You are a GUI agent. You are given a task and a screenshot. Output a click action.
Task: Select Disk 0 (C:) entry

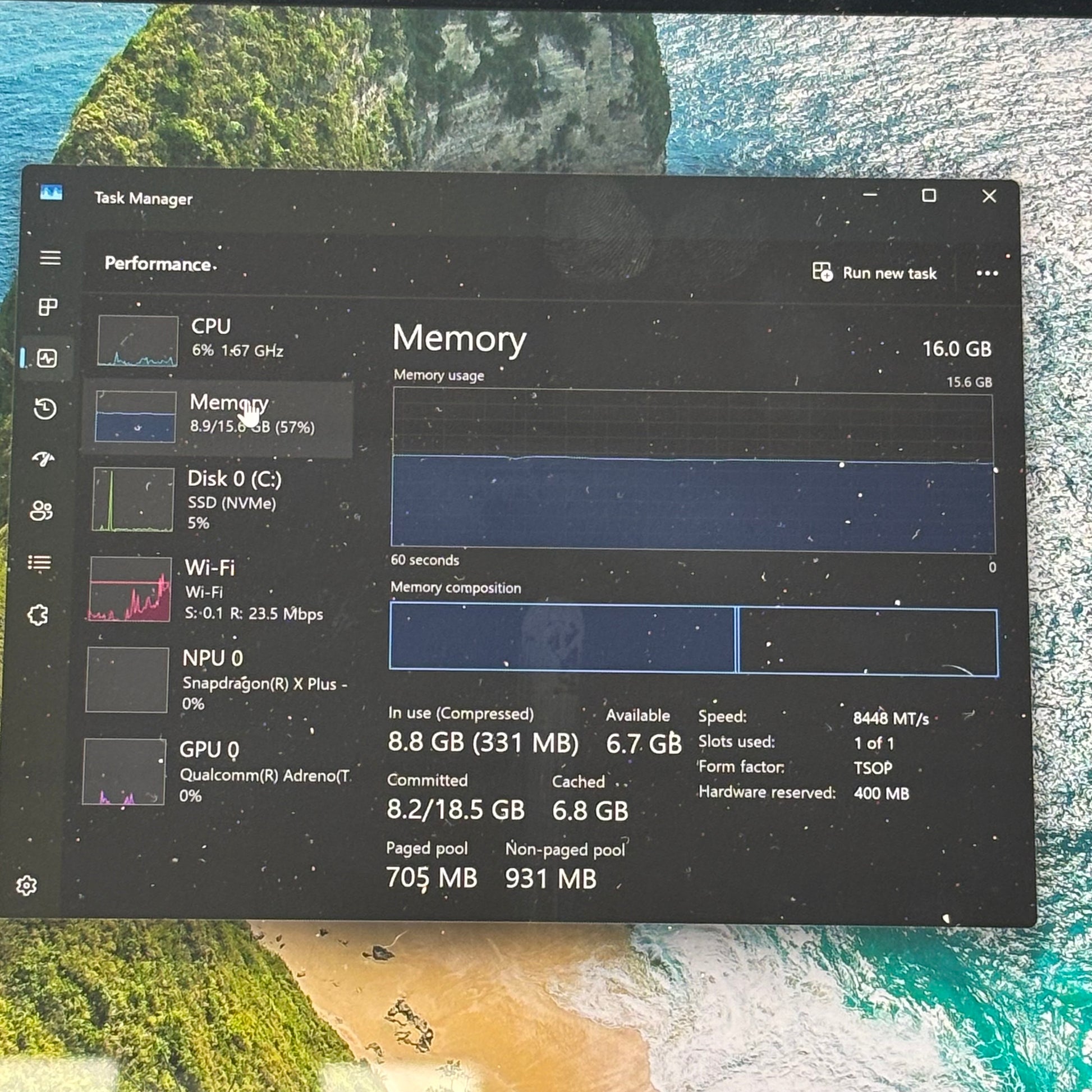pos(218,499)
